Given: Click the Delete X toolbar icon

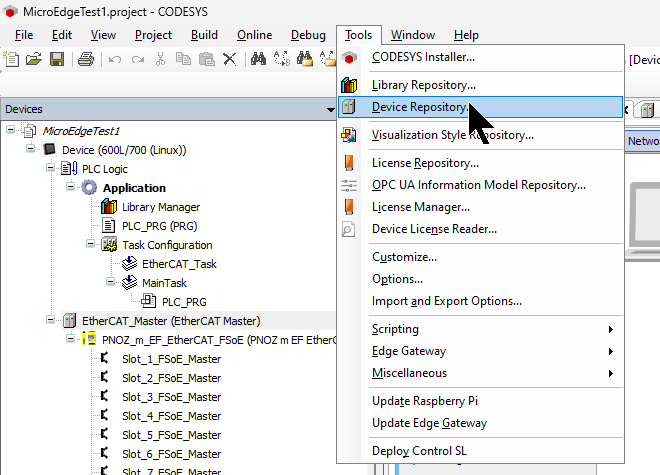Looking at the screenshot, I should pos(229,59).
